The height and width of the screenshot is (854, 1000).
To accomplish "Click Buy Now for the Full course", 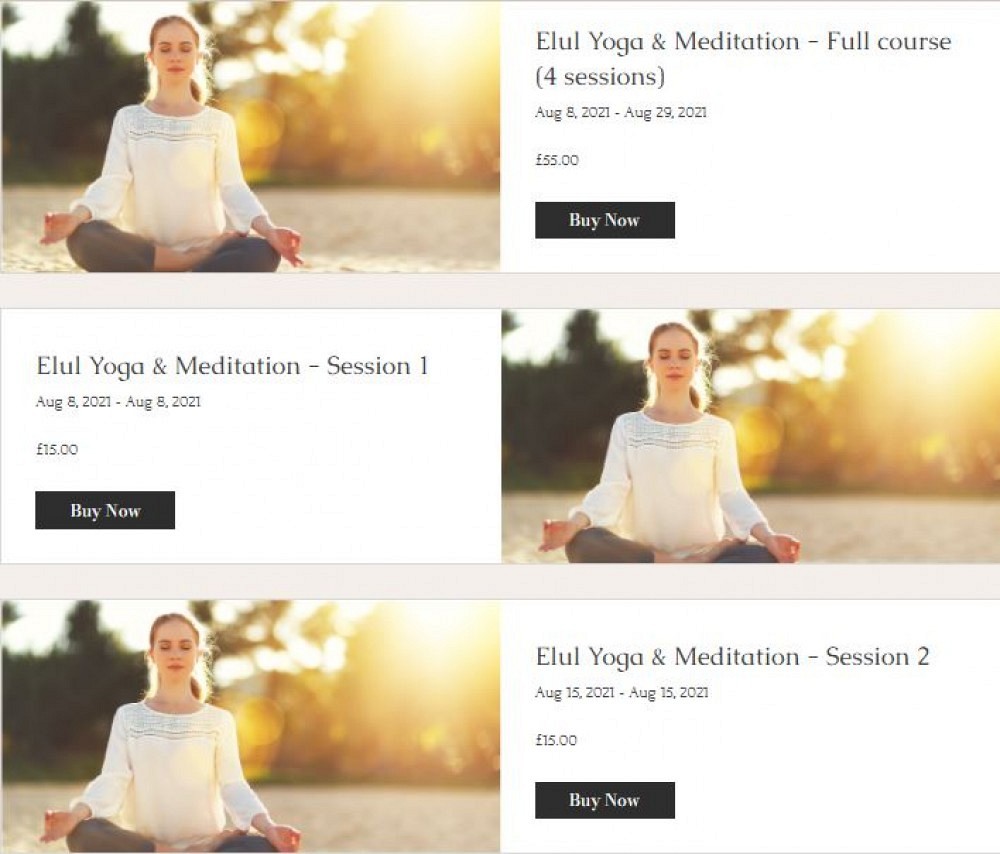I will point(605,220).
